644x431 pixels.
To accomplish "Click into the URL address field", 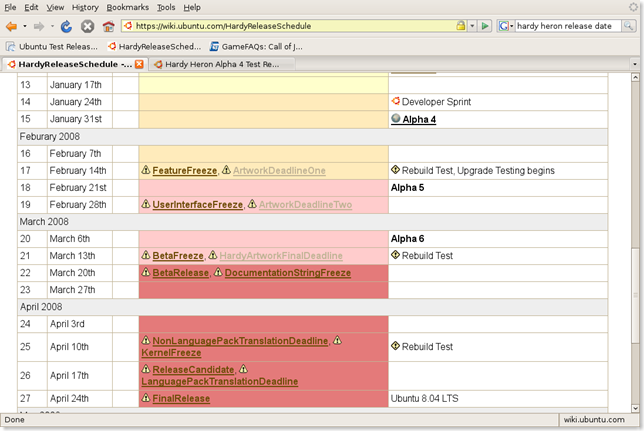I will (294, 26).
